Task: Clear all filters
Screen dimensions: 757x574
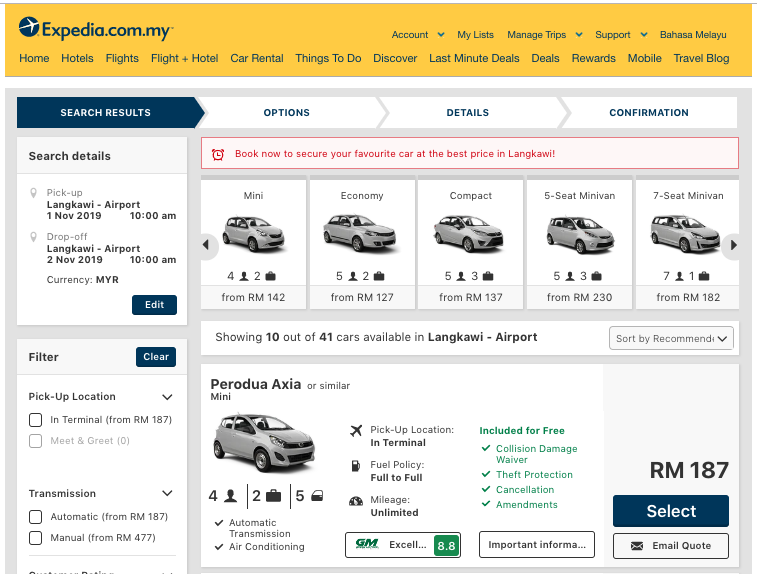Action: pos(156,357)
